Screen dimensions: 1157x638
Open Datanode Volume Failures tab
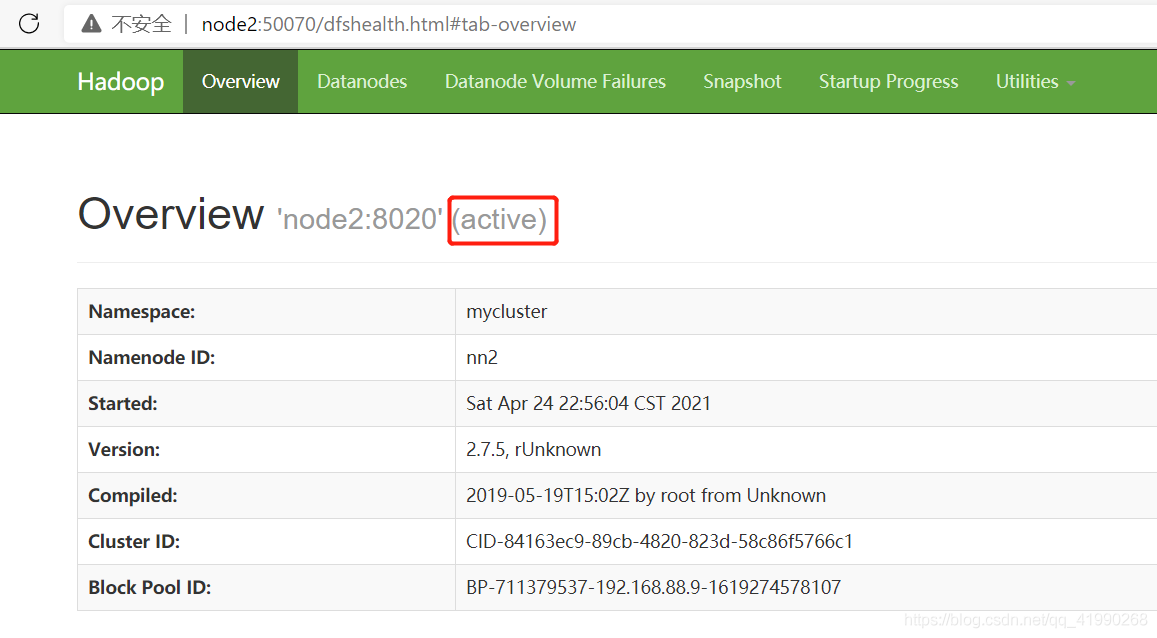pyautogui.click(x=555, y=81)
